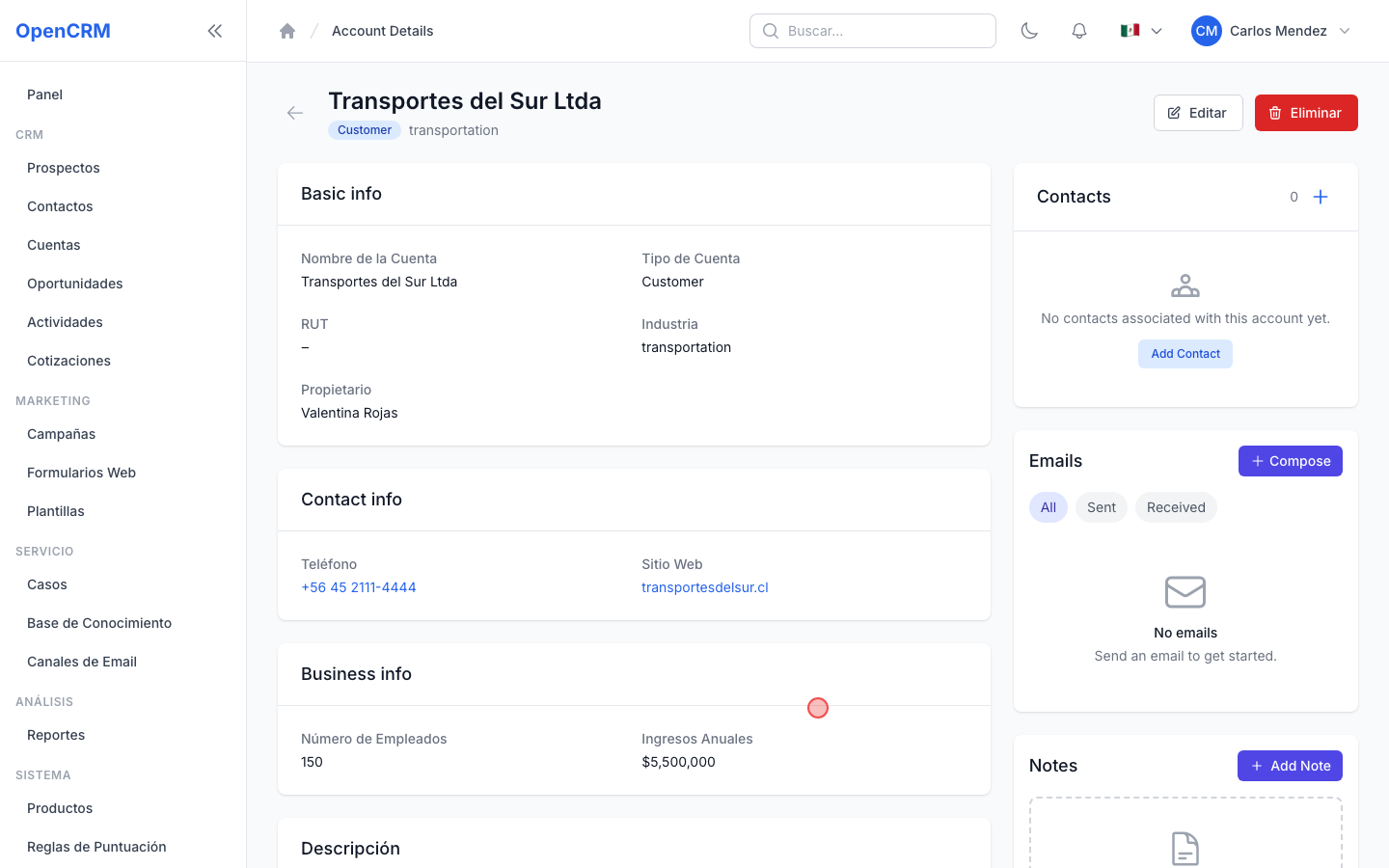The image size is (1389, 868).
Task: Click Account Details breadcrumb text
Action: click(382, 31)
